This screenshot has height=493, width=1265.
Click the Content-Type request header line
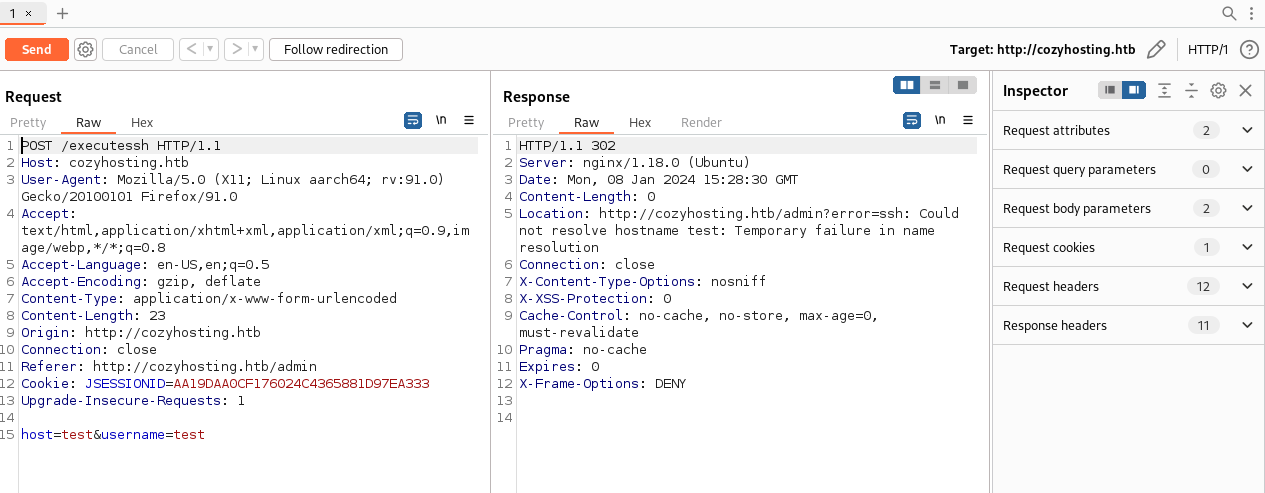(x=209, y=298)
